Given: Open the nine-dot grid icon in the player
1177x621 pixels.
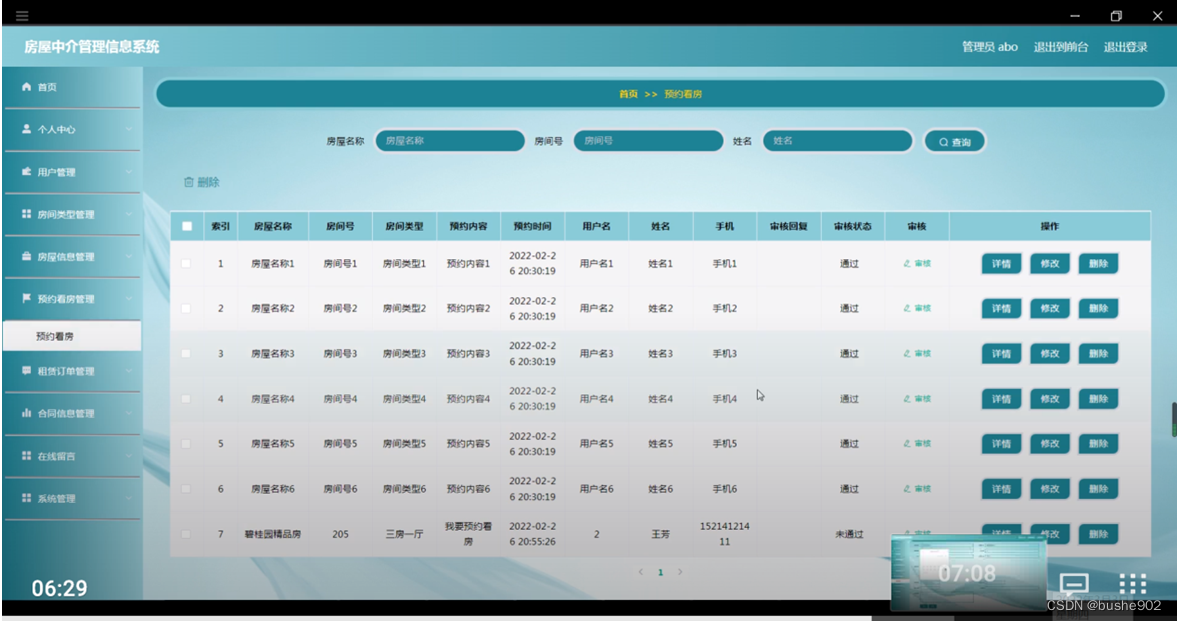Looking at the screenshot, I should (x=1133, y=584).
